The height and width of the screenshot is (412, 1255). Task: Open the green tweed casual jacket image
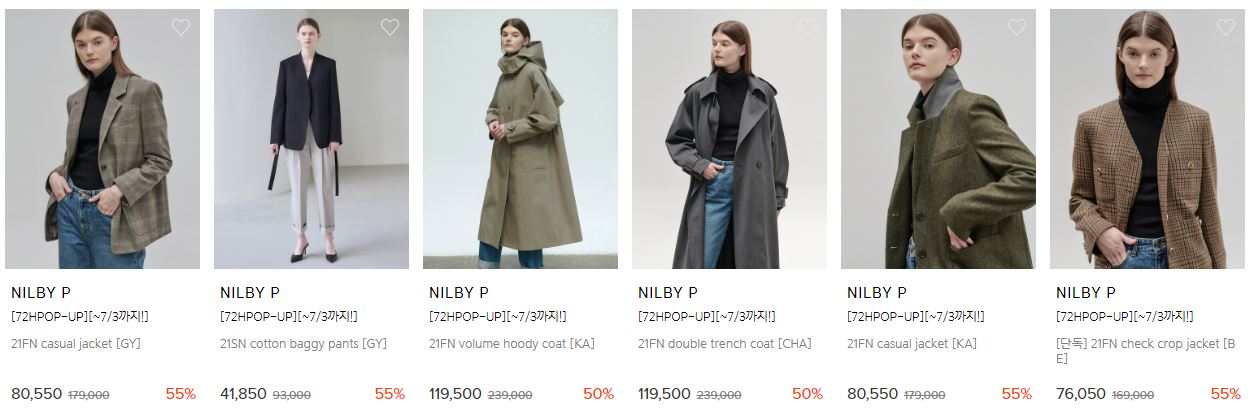coord(938,139)
